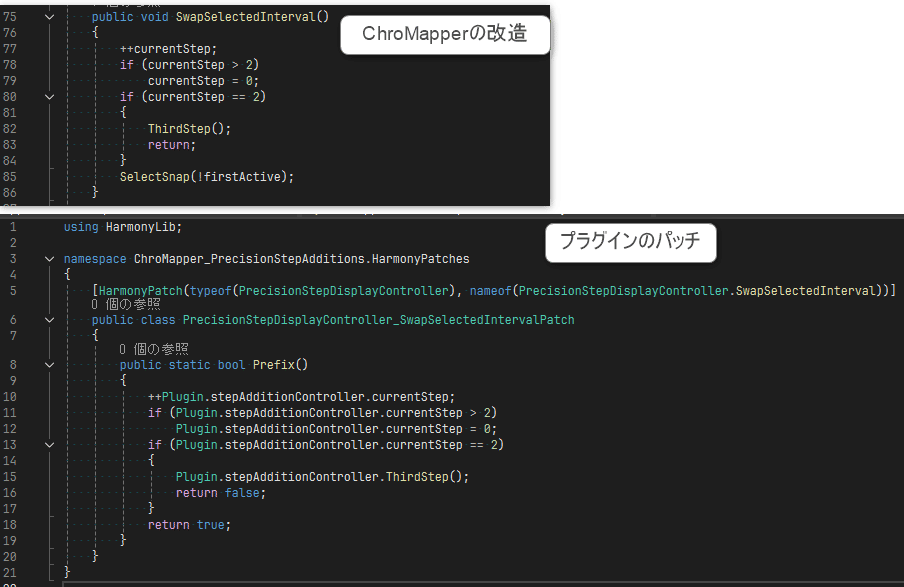
Task: Click line number 1 in lower editor
Action: 13,227
